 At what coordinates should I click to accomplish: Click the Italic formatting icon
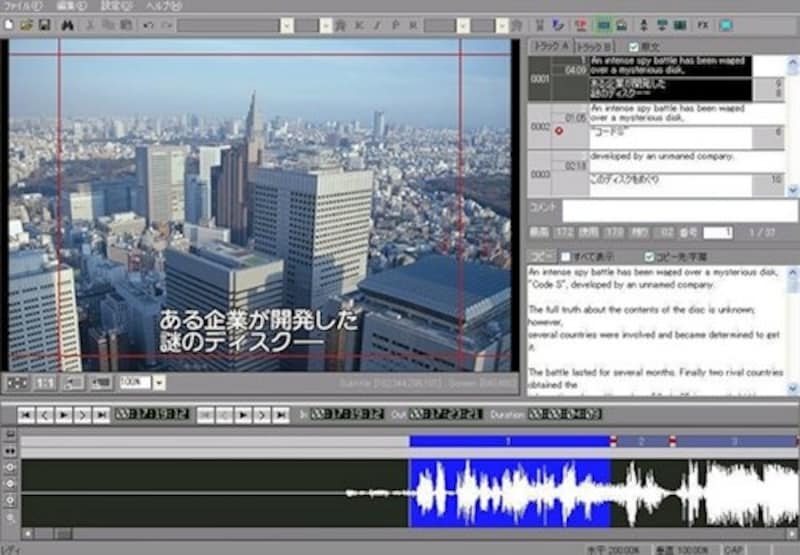tap(378, 25)
